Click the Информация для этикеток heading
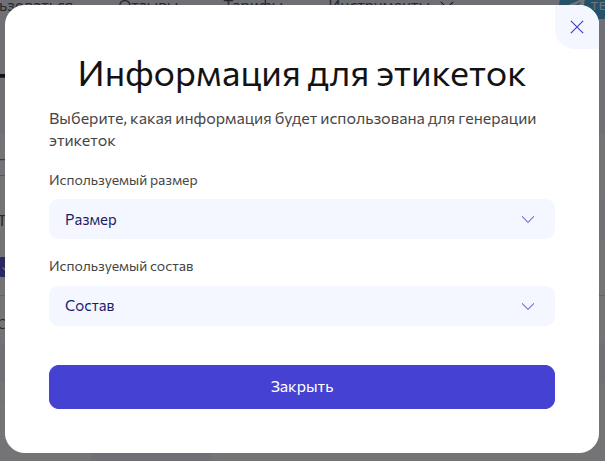This screenshot has height=461, width=605. pyautogui.click(x=302, y=76)
